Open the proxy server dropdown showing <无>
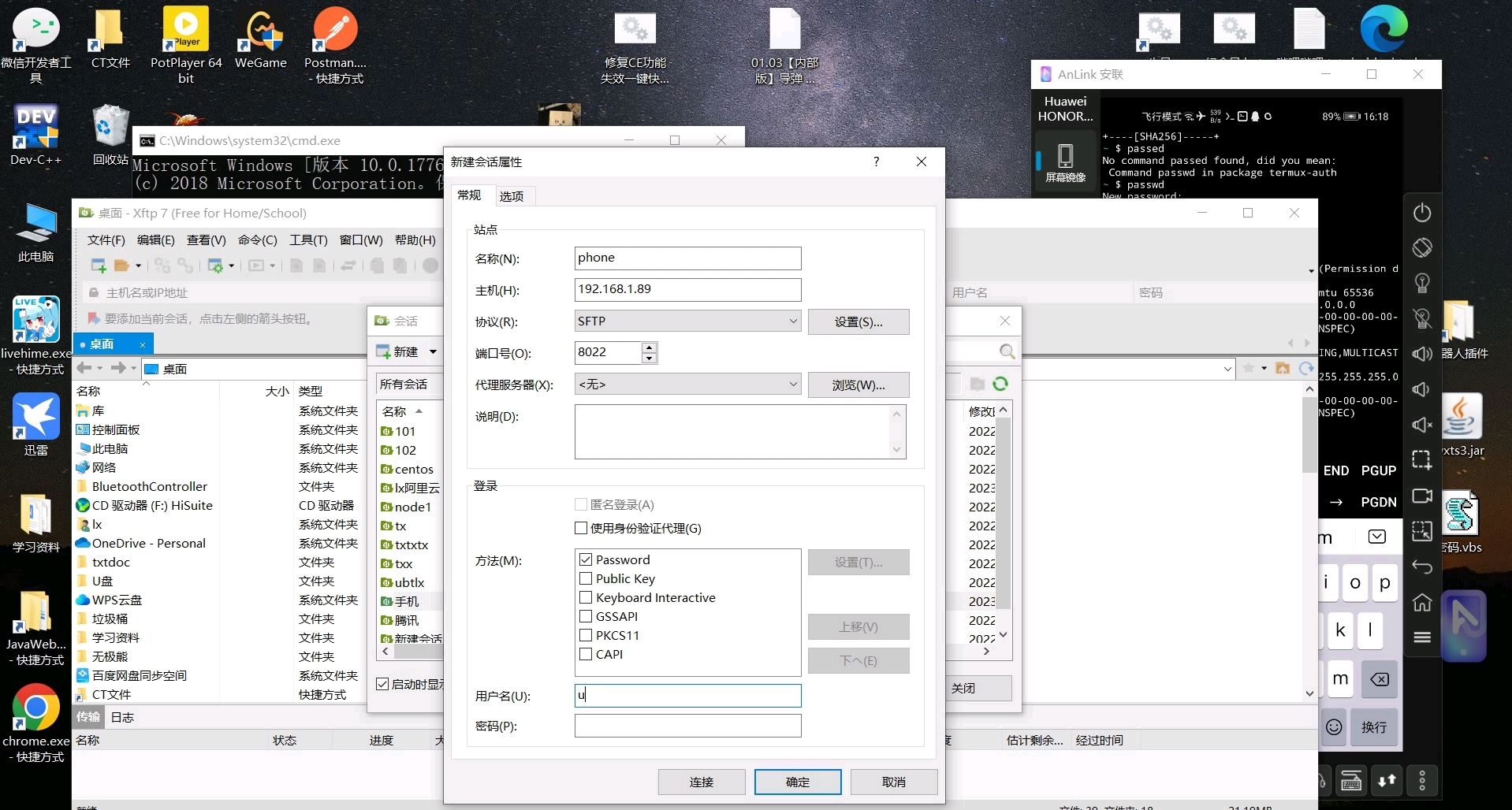The height and width of the screenshot is (810, 1512). [x=791, y=384]
